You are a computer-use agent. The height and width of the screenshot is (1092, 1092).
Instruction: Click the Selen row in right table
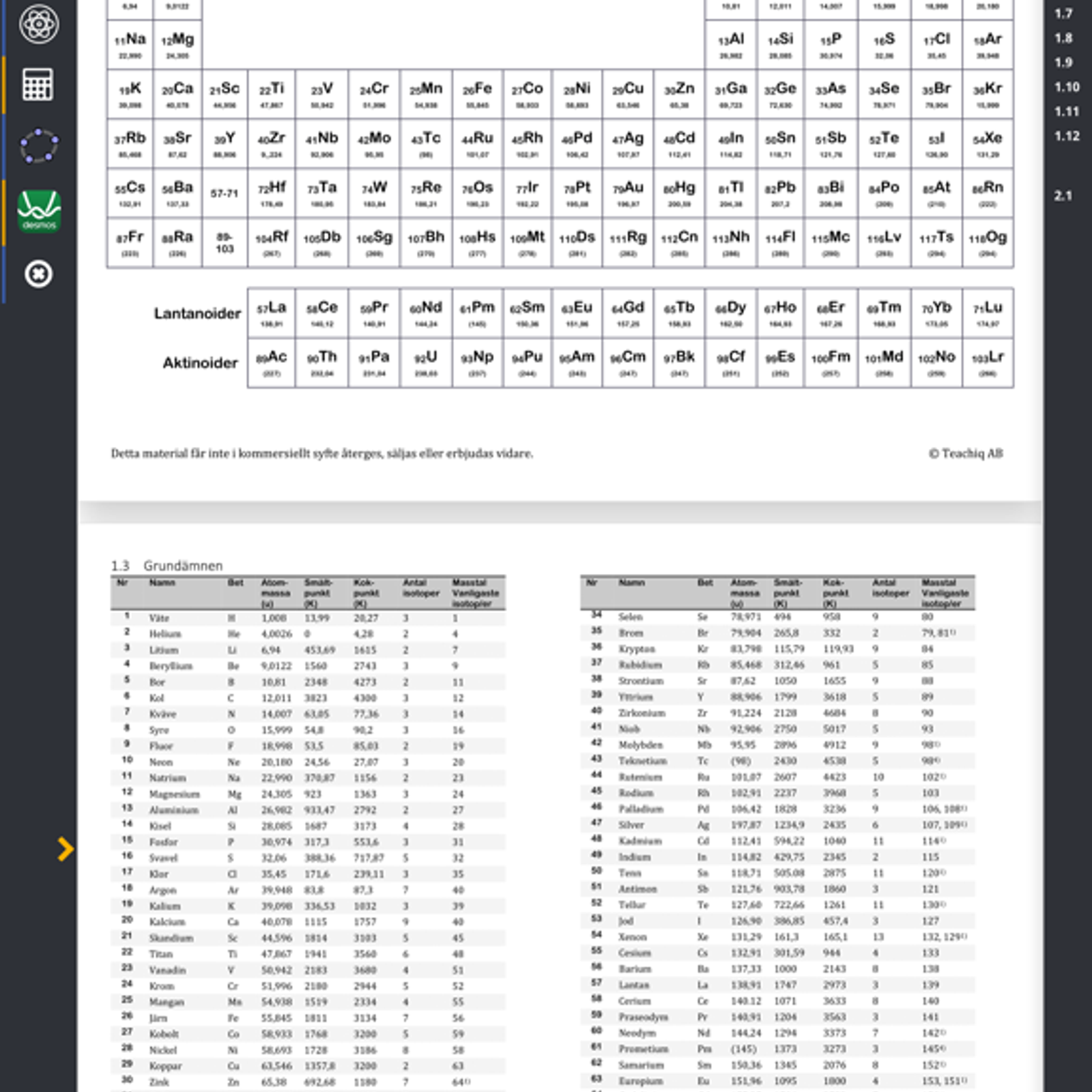click(x=778, y=617)
